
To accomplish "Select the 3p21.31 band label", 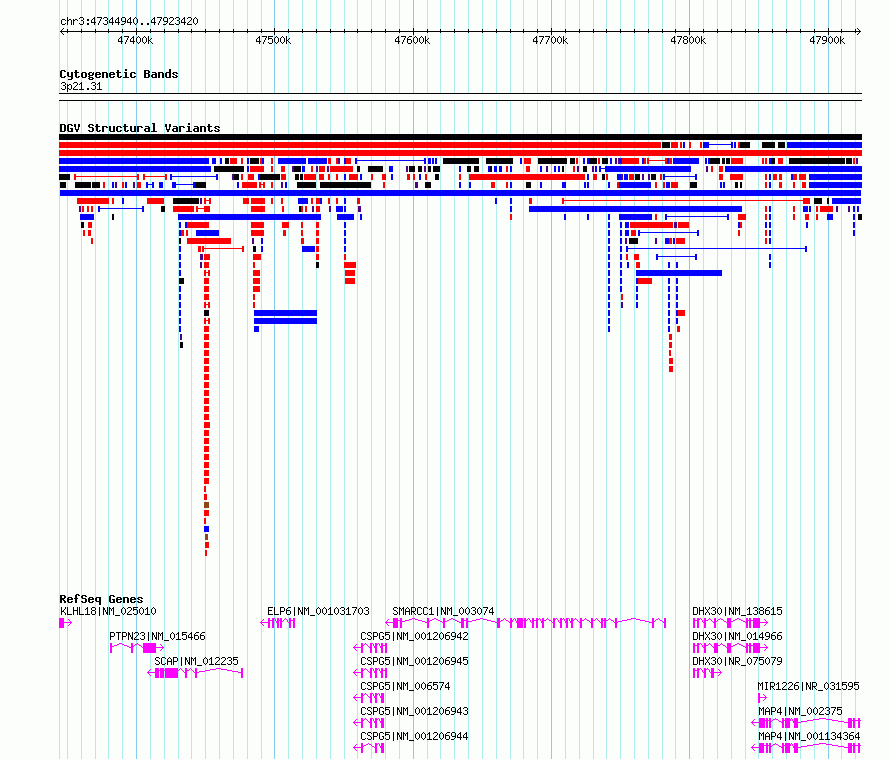I will 81,86.
